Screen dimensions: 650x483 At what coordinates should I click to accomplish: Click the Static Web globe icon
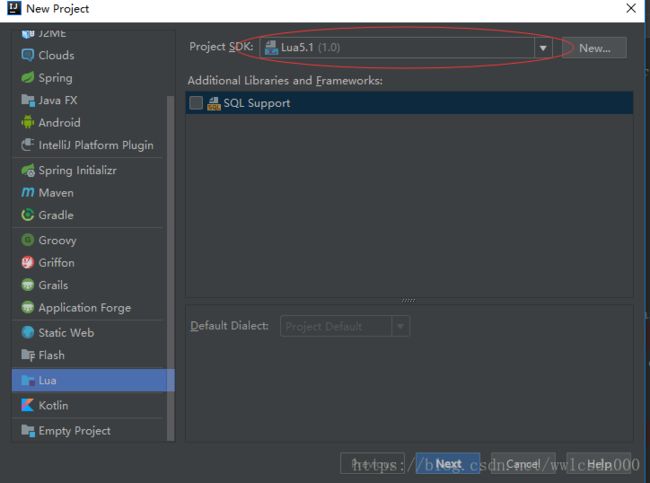pos(28,333)
